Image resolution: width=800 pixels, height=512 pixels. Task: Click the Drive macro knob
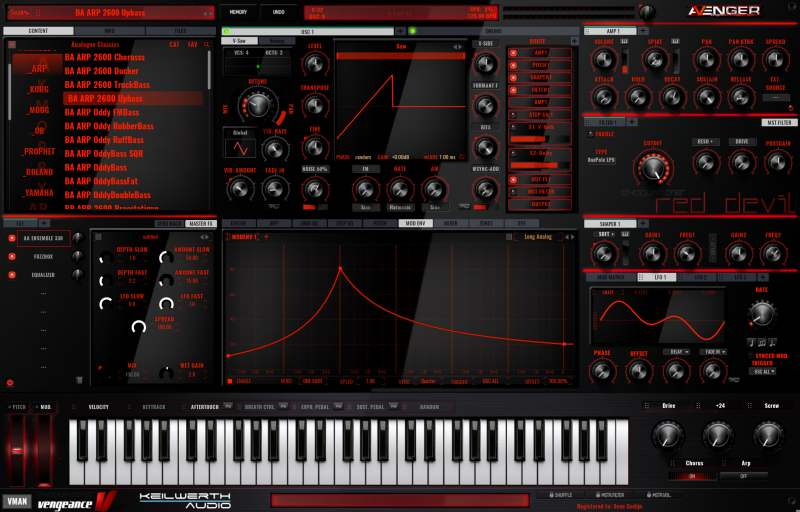pos(668,436)
